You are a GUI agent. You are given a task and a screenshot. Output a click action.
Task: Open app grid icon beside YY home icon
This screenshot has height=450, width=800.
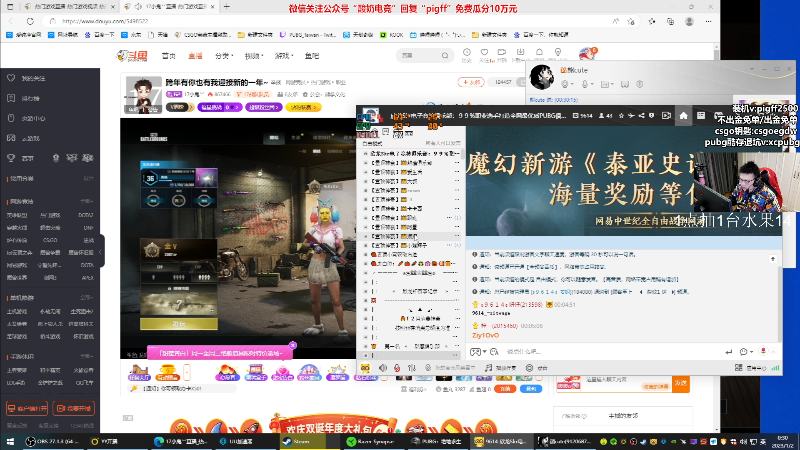tap(701, 116)
